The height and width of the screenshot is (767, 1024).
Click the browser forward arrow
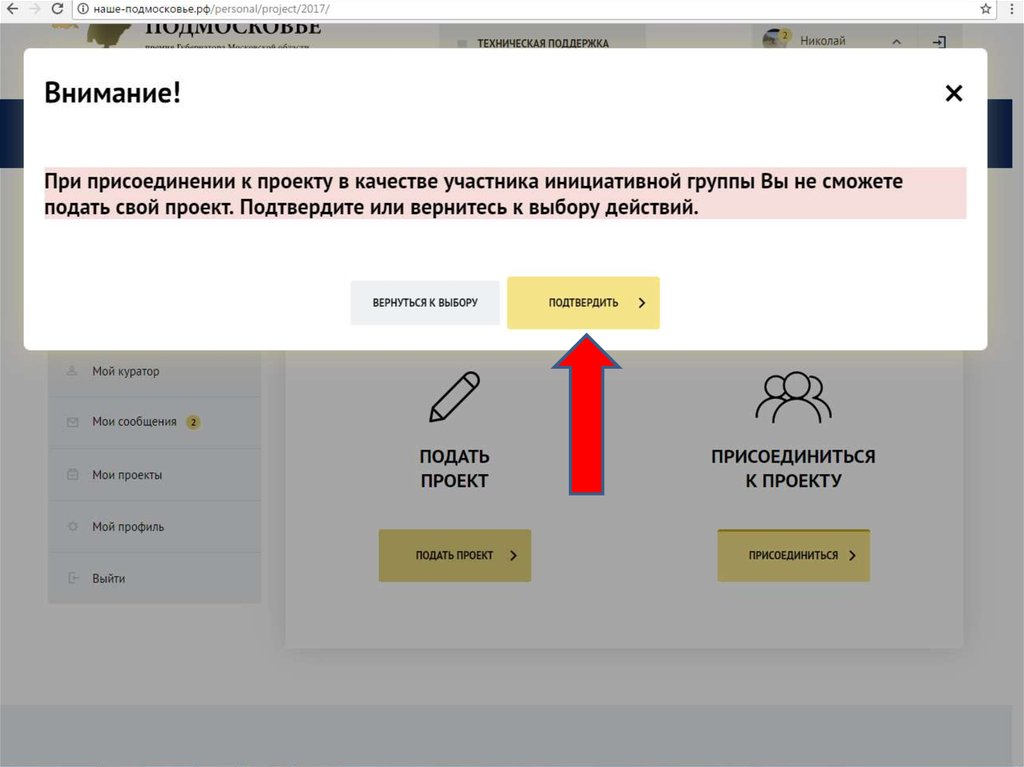pos(34,9)
